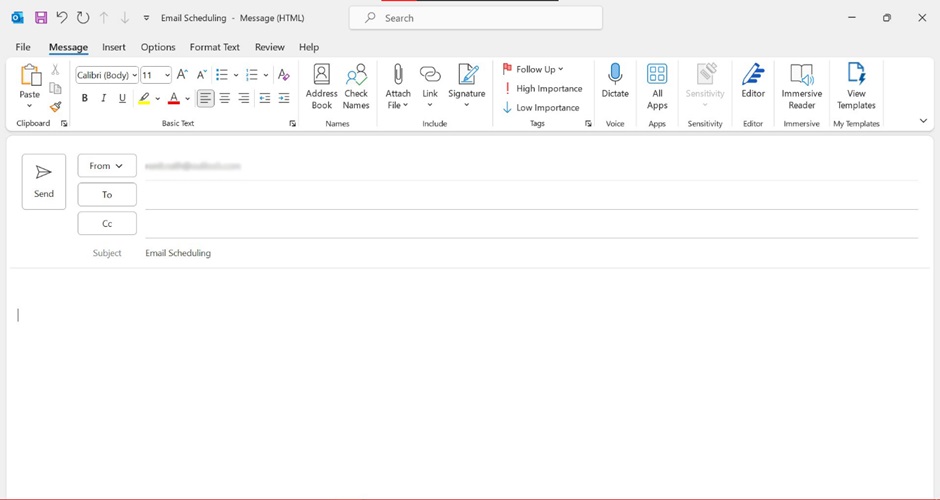Click Decrease Indent icon
Viewport: 940px width, 500px height.
coord(264,98)
